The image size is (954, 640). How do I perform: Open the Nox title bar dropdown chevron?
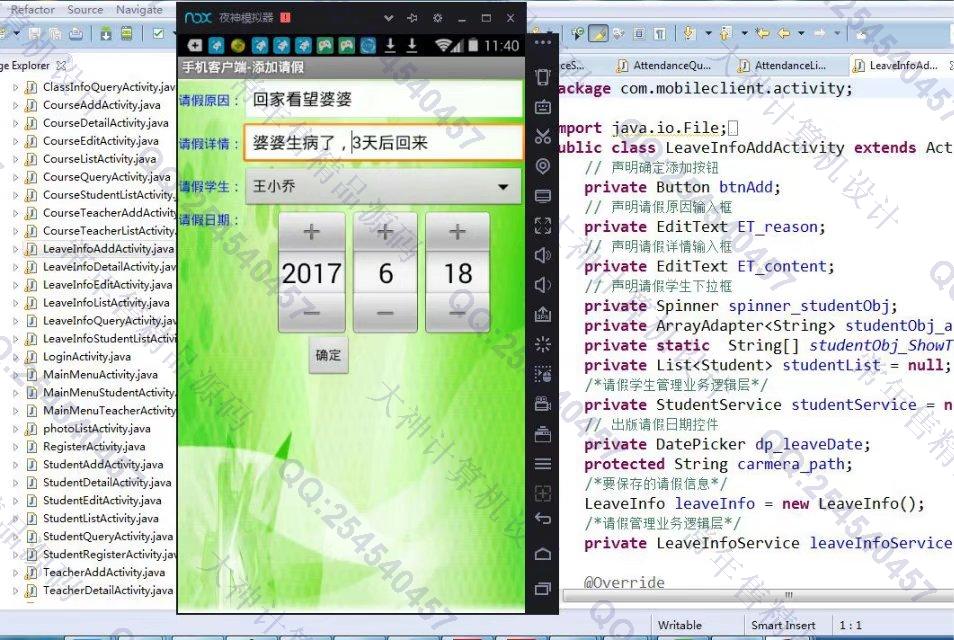[x=388, y=18]
